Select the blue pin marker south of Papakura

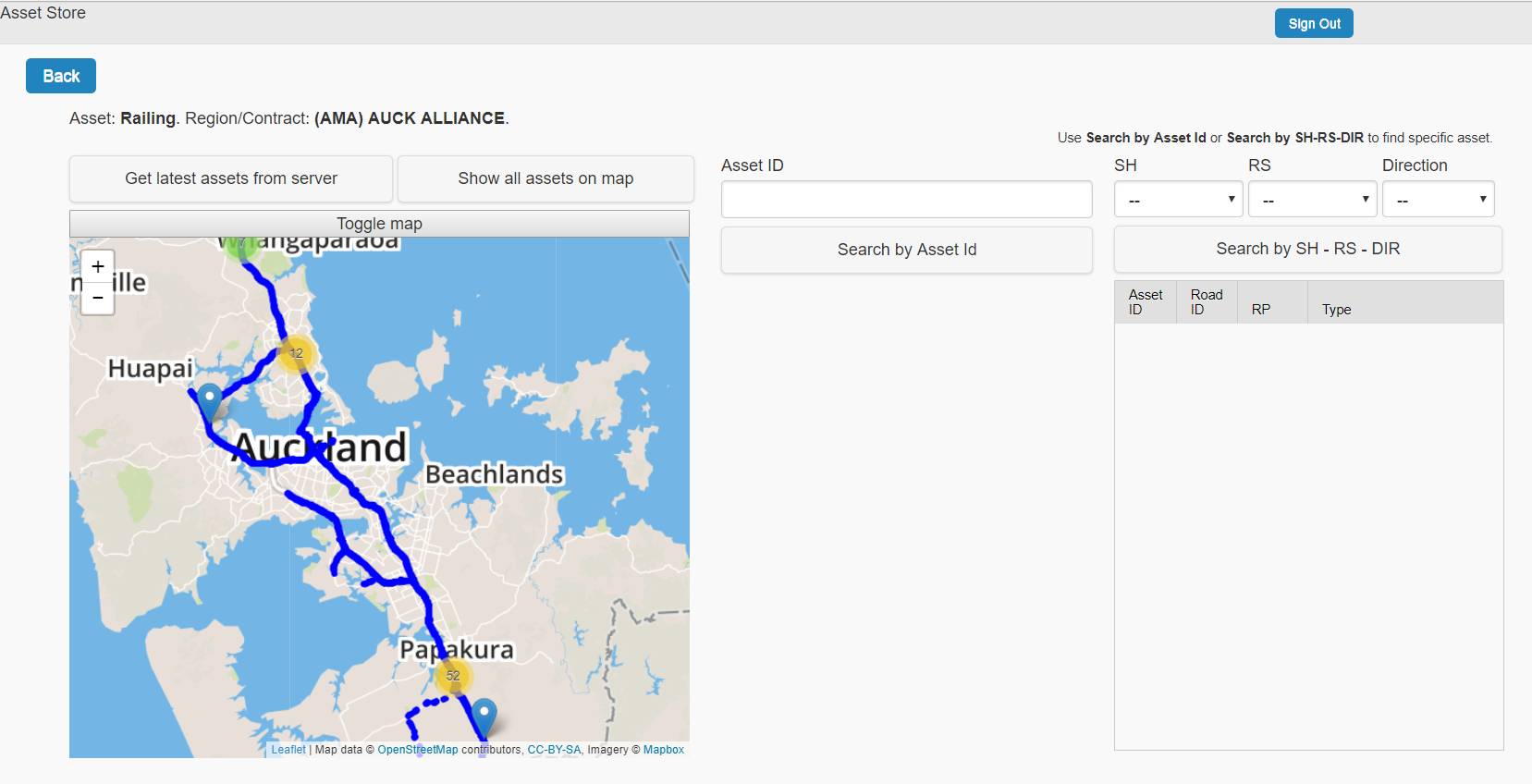point(484,716)
